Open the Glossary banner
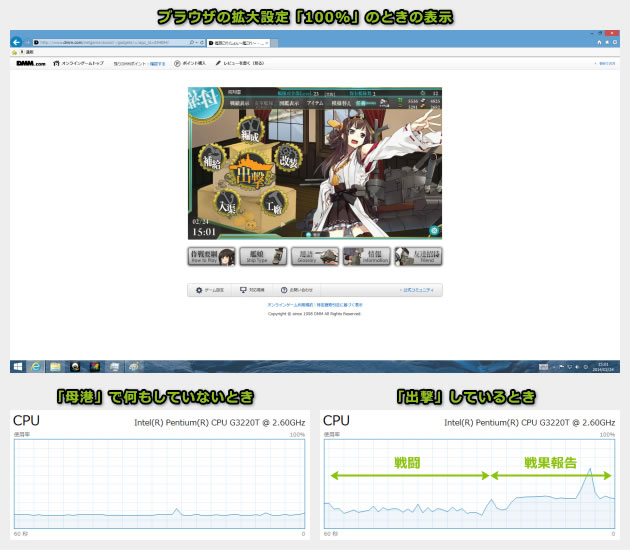The image size is (630, 550). tap(315, 256)
